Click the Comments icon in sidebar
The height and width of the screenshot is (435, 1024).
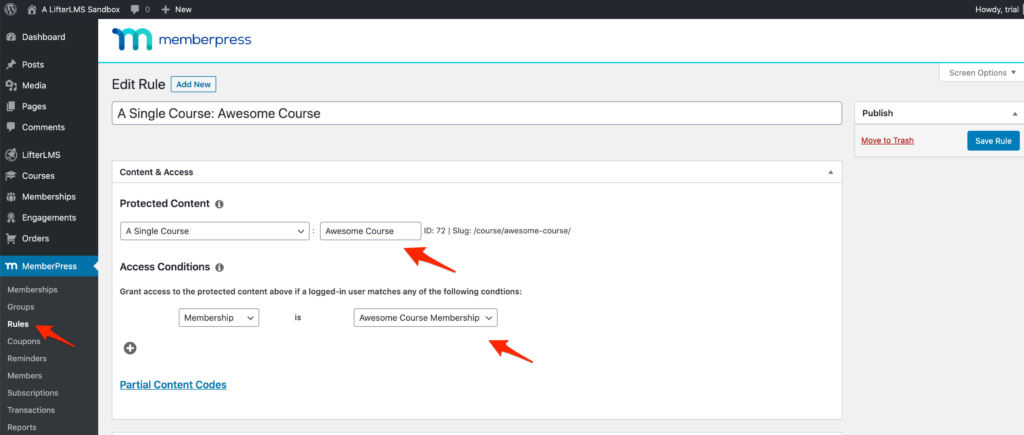[x=10, y=127]
